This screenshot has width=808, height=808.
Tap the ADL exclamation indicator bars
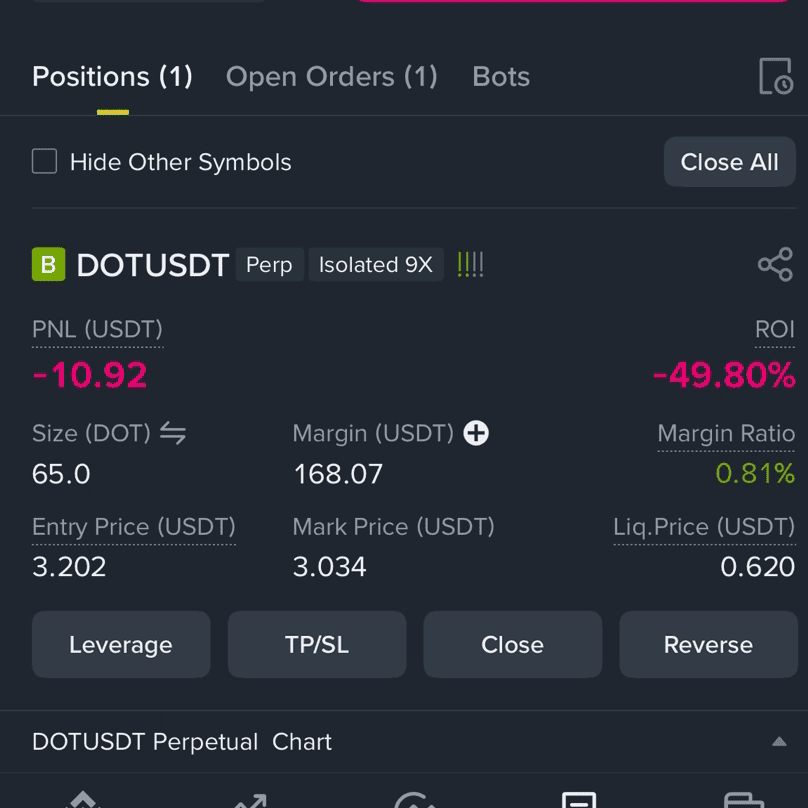point(470,264)
